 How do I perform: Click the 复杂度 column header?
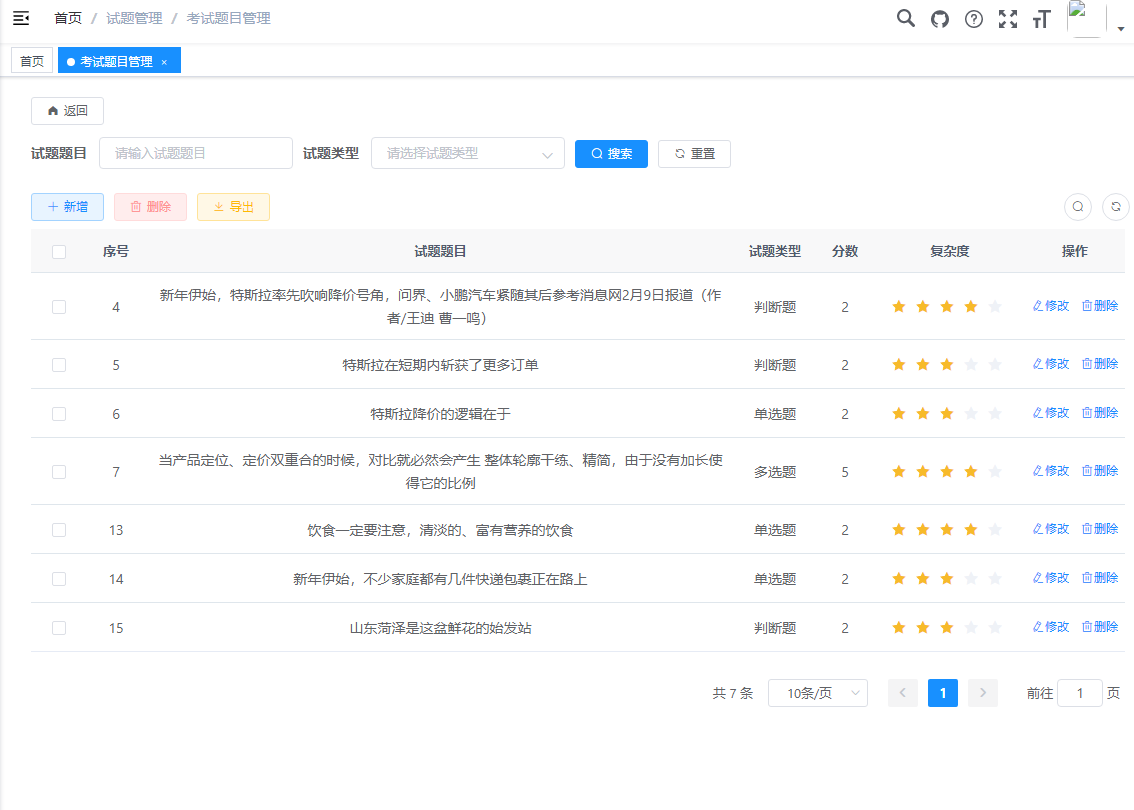tap(950, 252)
